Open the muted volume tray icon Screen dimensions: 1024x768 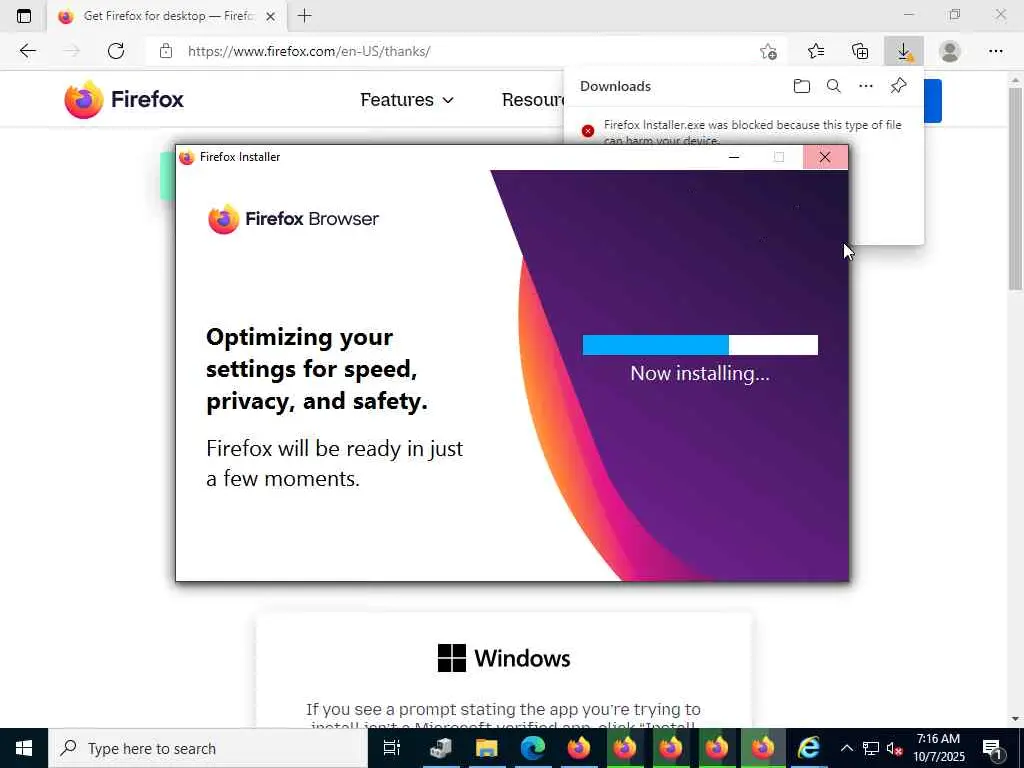coord(894,748)
